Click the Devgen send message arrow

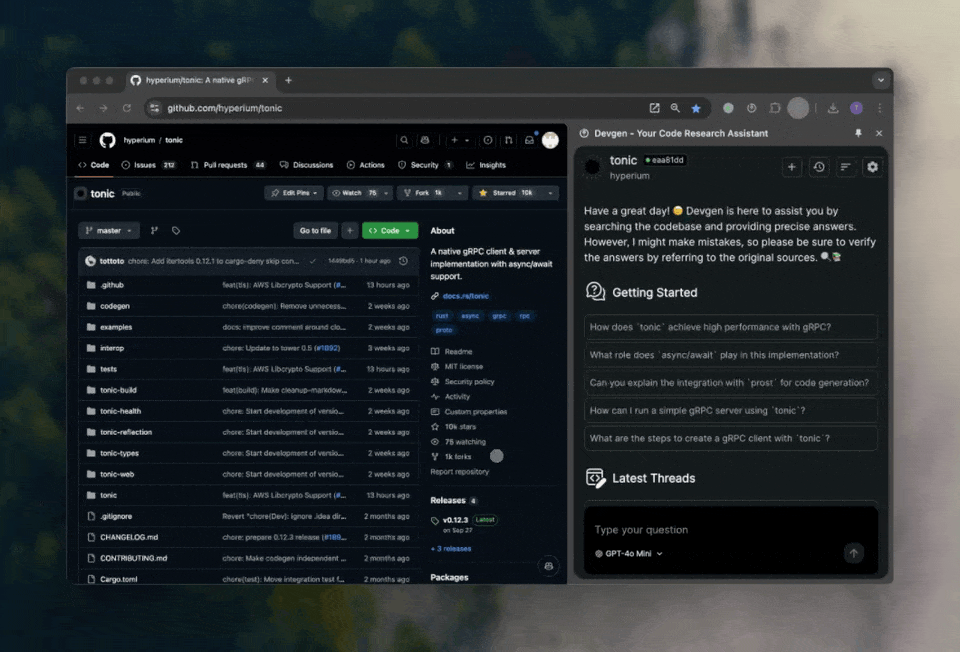tap(853, 553)
